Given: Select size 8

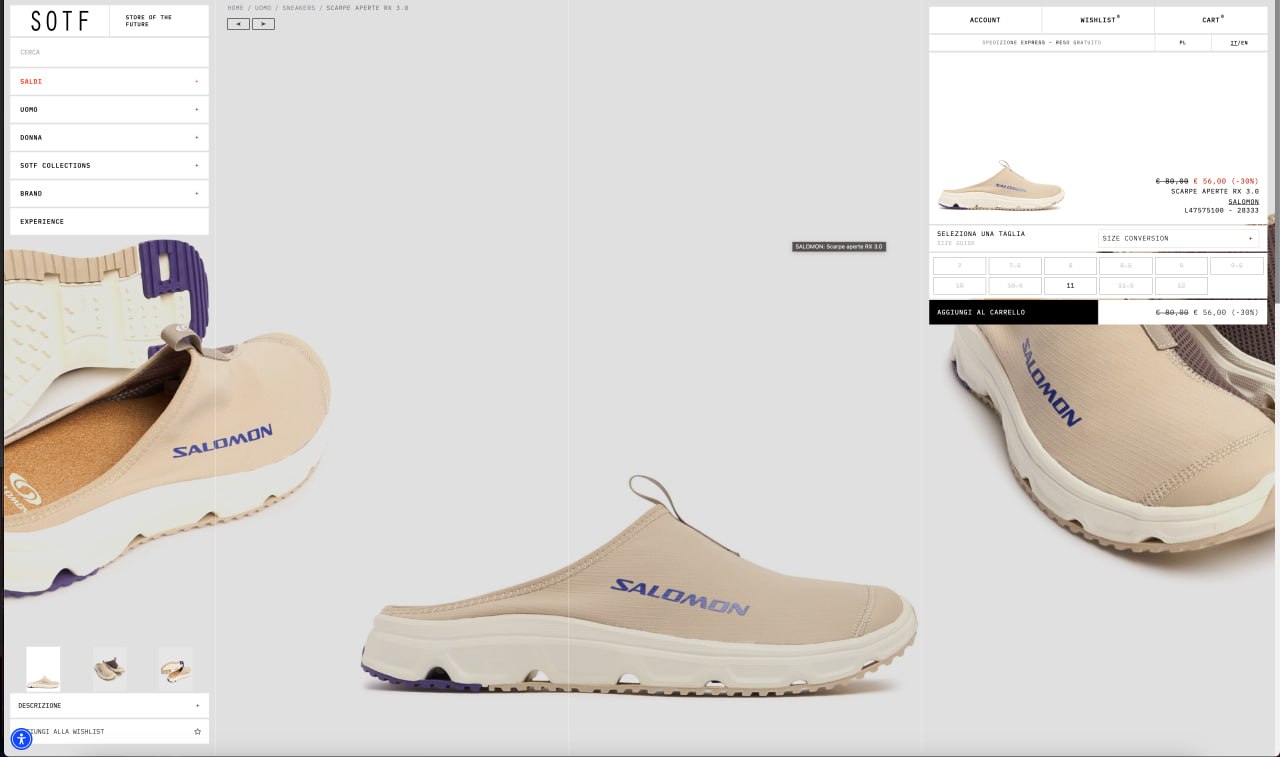Looking at the screenshot, I should [1070, 266].
